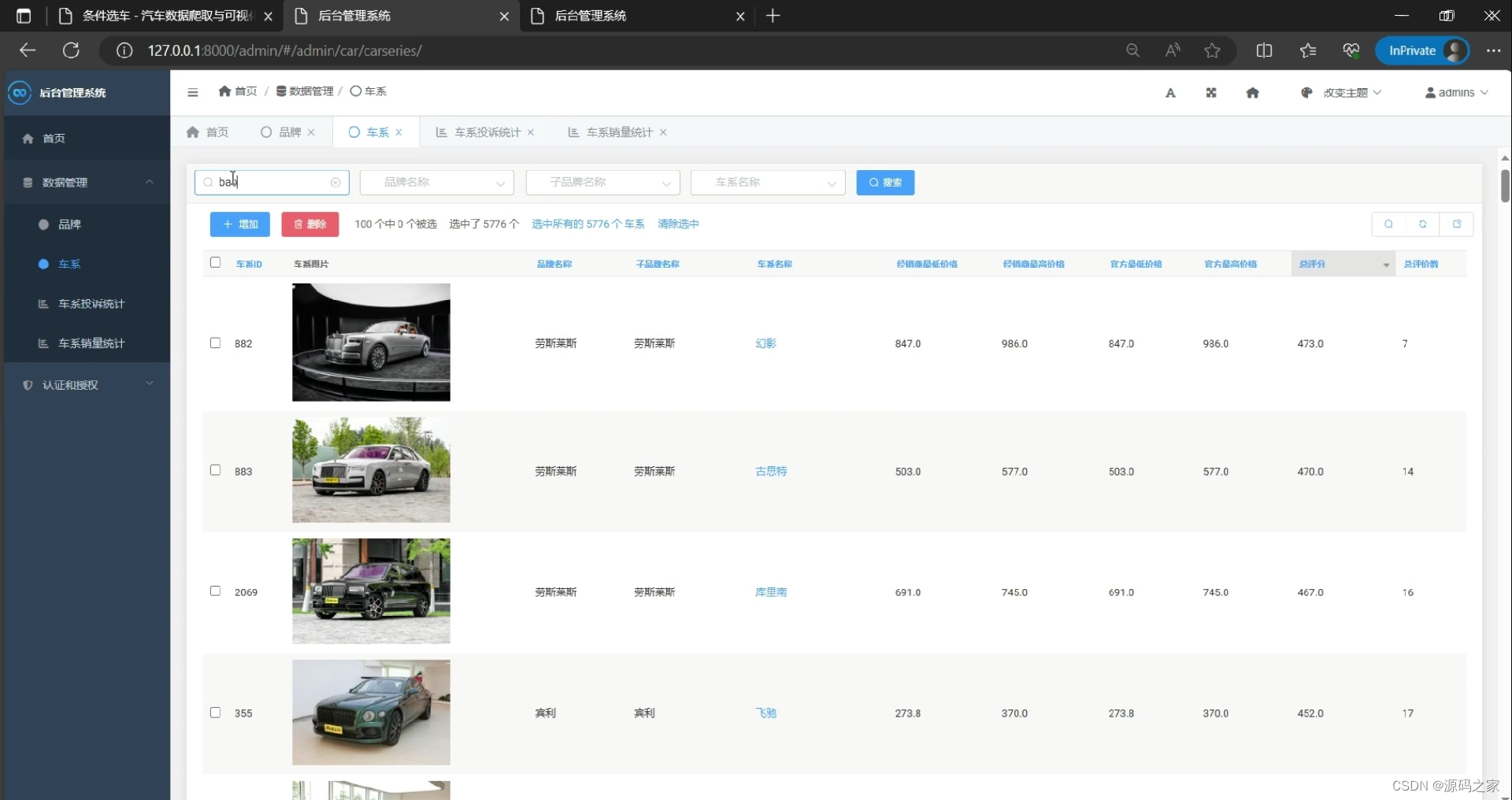Open the 飞驰 car series link
Image resolution: width=1512 pixels, height=800 pixels.
pyautogui.click(x=765, y=713)
